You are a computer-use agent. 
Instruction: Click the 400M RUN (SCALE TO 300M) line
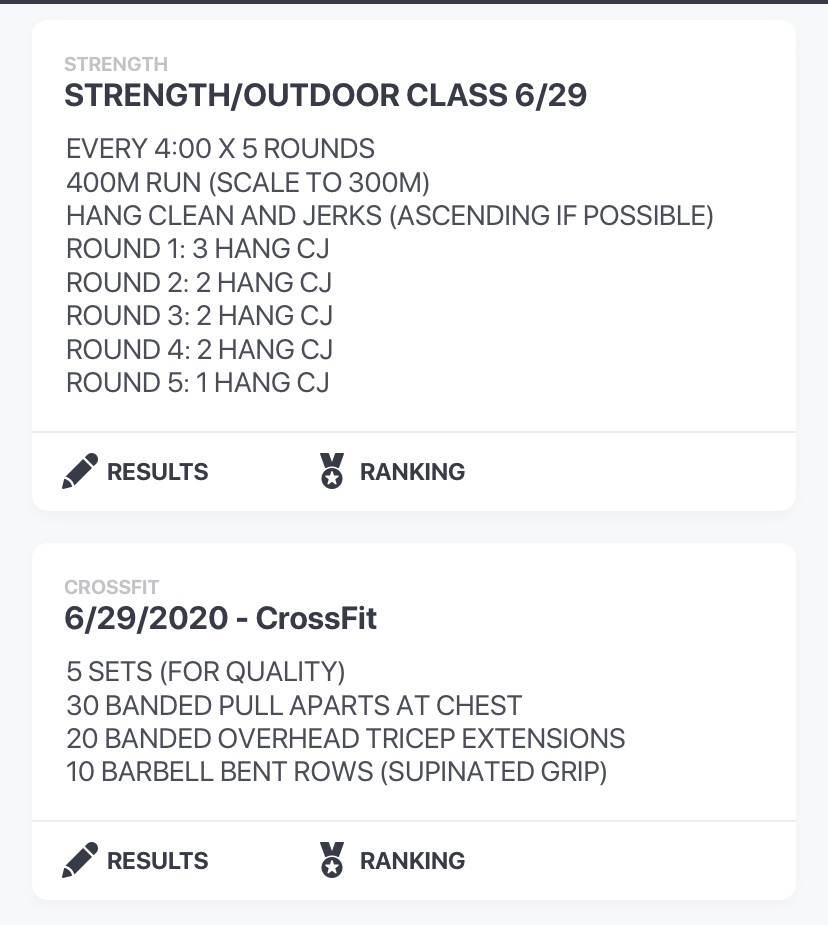[248, 184]
